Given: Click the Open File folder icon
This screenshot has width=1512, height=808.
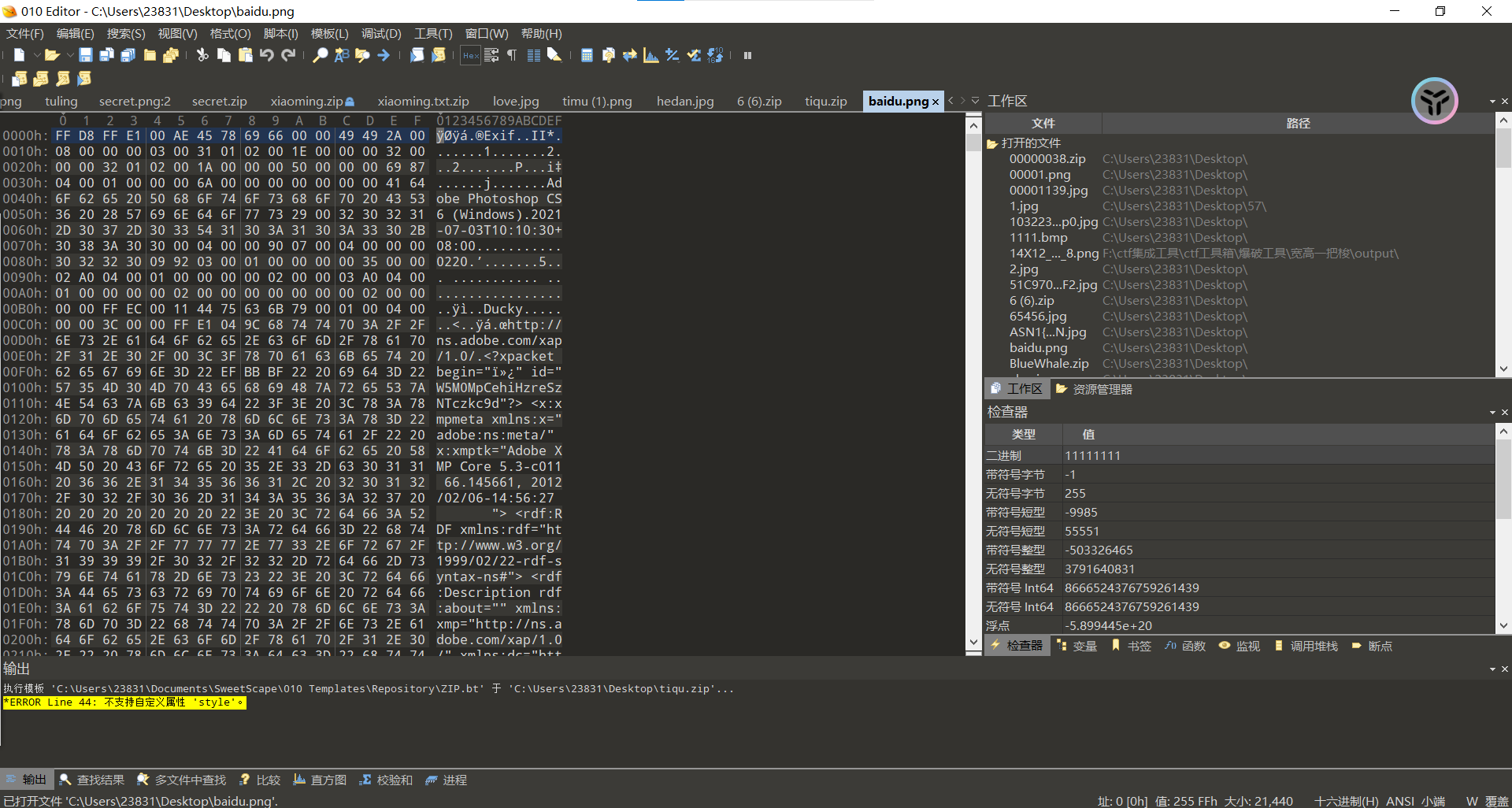Looking at the screenshot, I should pos(52,55).
